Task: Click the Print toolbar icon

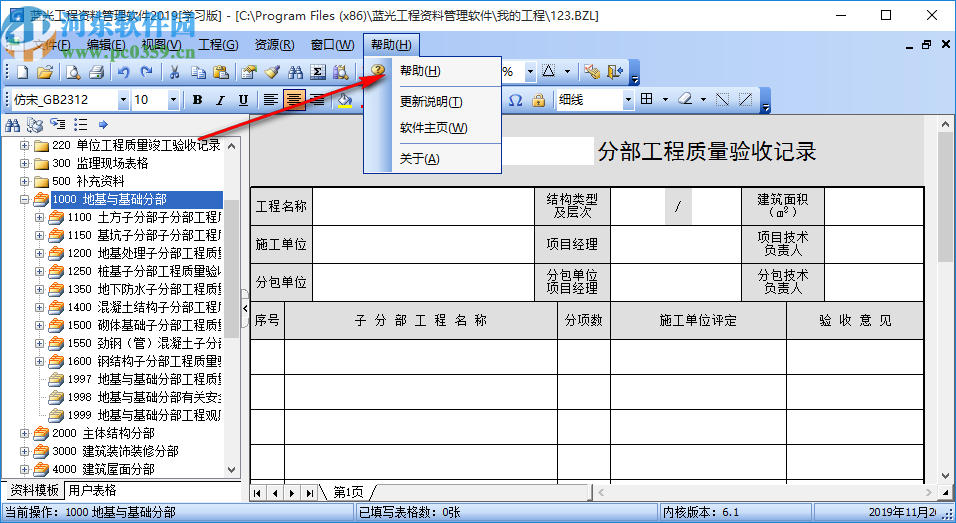Action: pos(96,72)
